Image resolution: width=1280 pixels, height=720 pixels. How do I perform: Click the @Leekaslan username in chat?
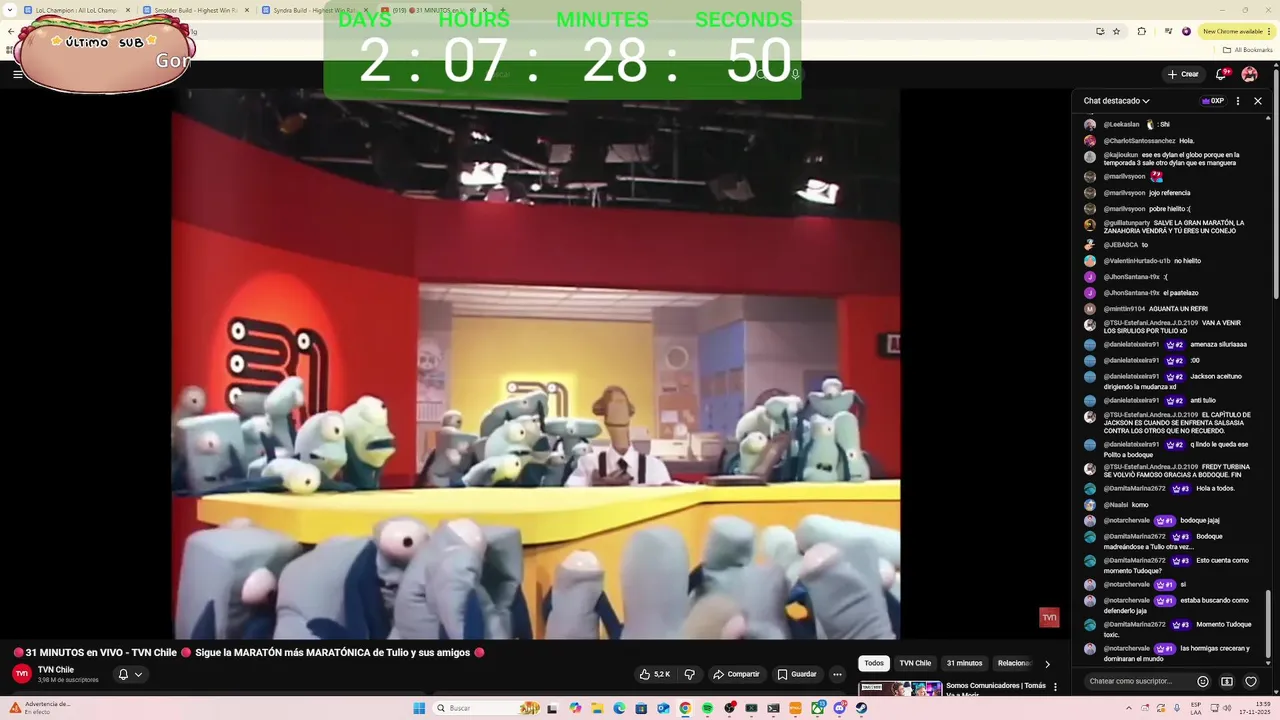pos(1121,125)
